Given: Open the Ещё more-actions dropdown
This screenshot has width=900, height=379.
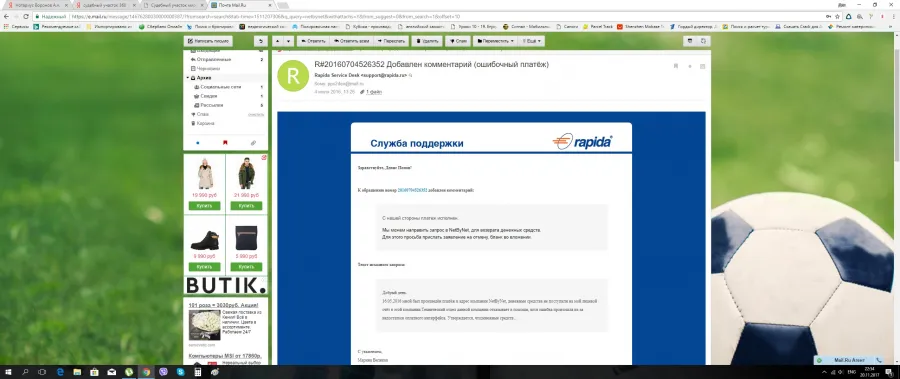Looking at the screenshot, I should [531, 41].
